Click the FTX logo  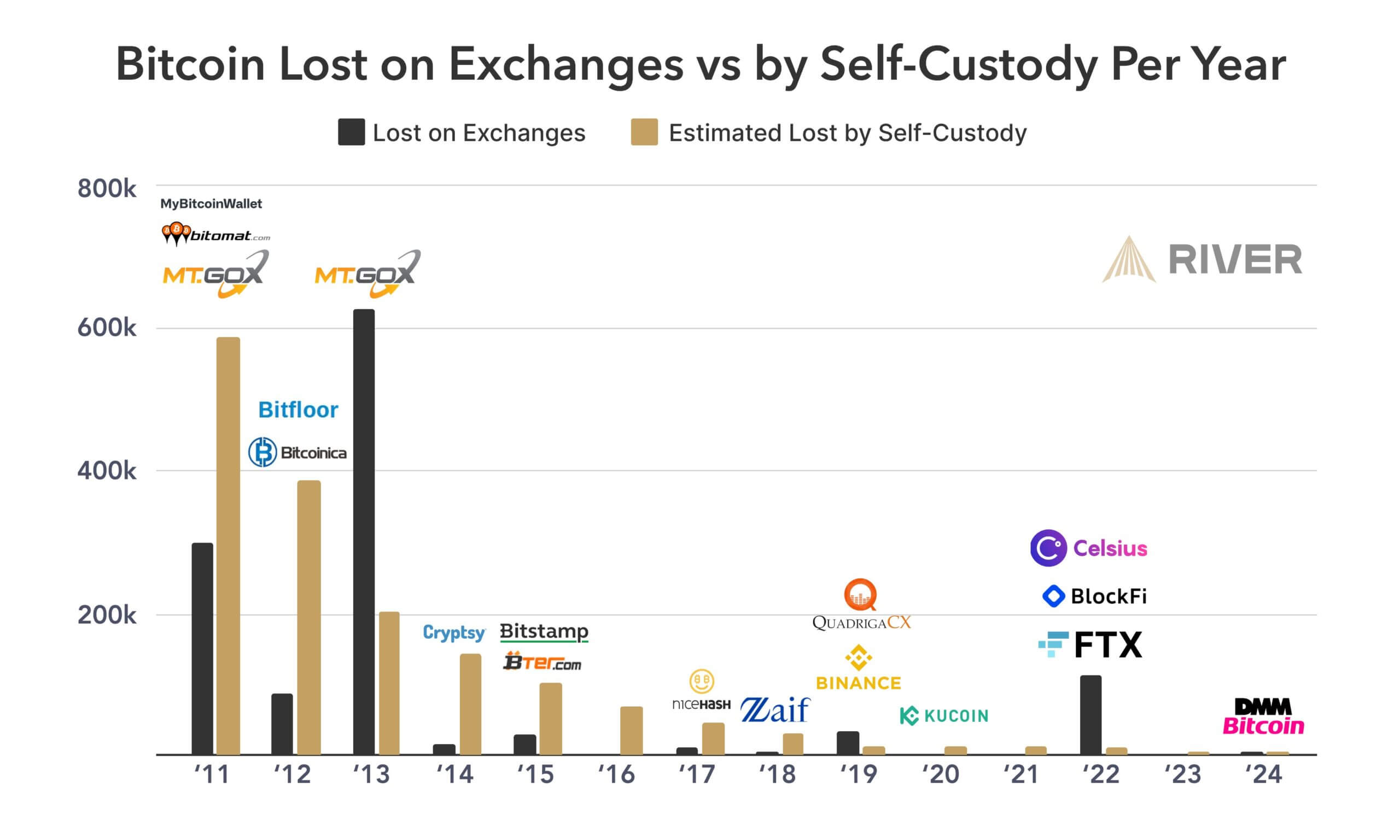coord(1090,644)
